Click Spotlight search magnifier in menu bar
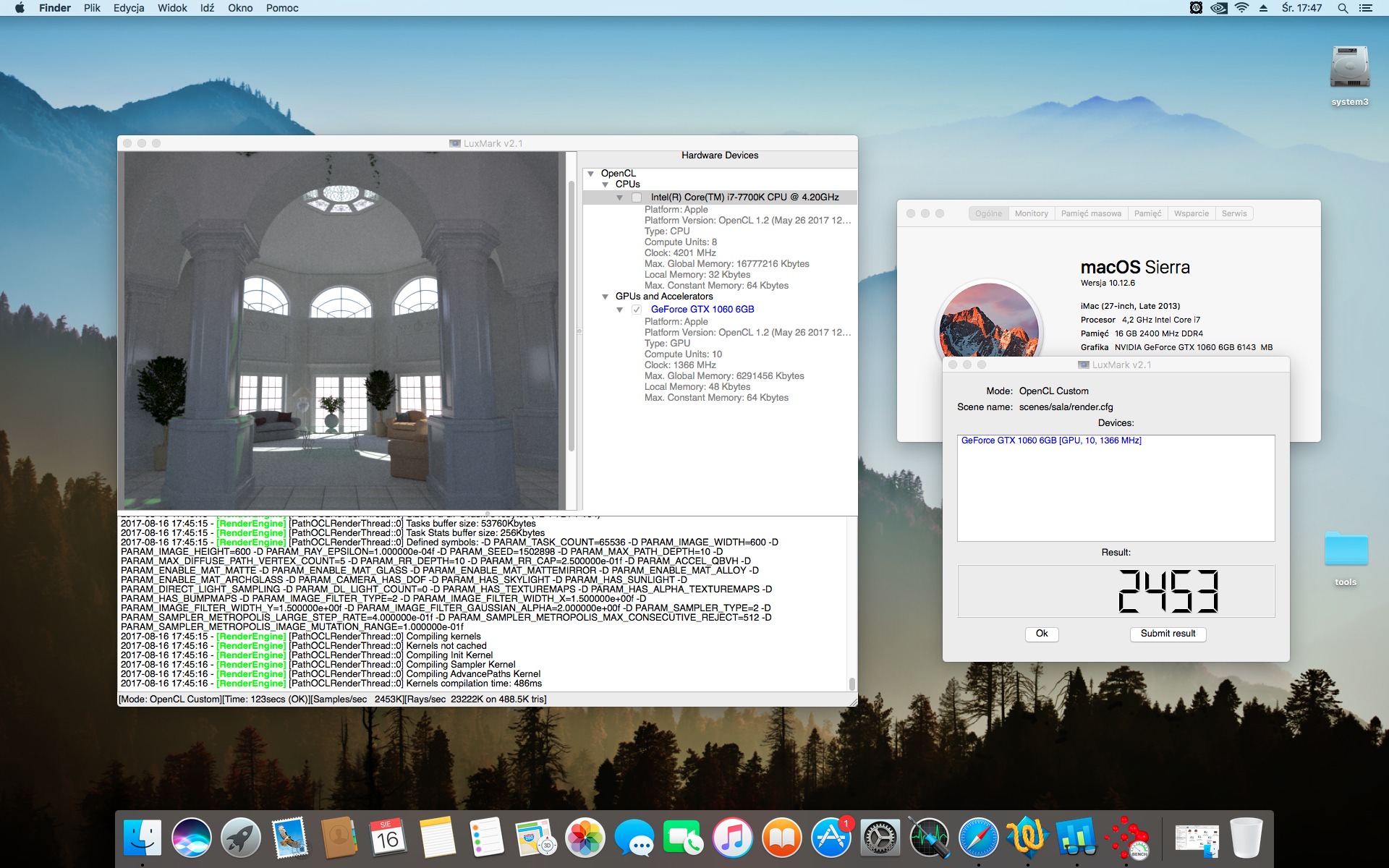This screenshot has width=1389, height=868. [x=1343, y=8]
